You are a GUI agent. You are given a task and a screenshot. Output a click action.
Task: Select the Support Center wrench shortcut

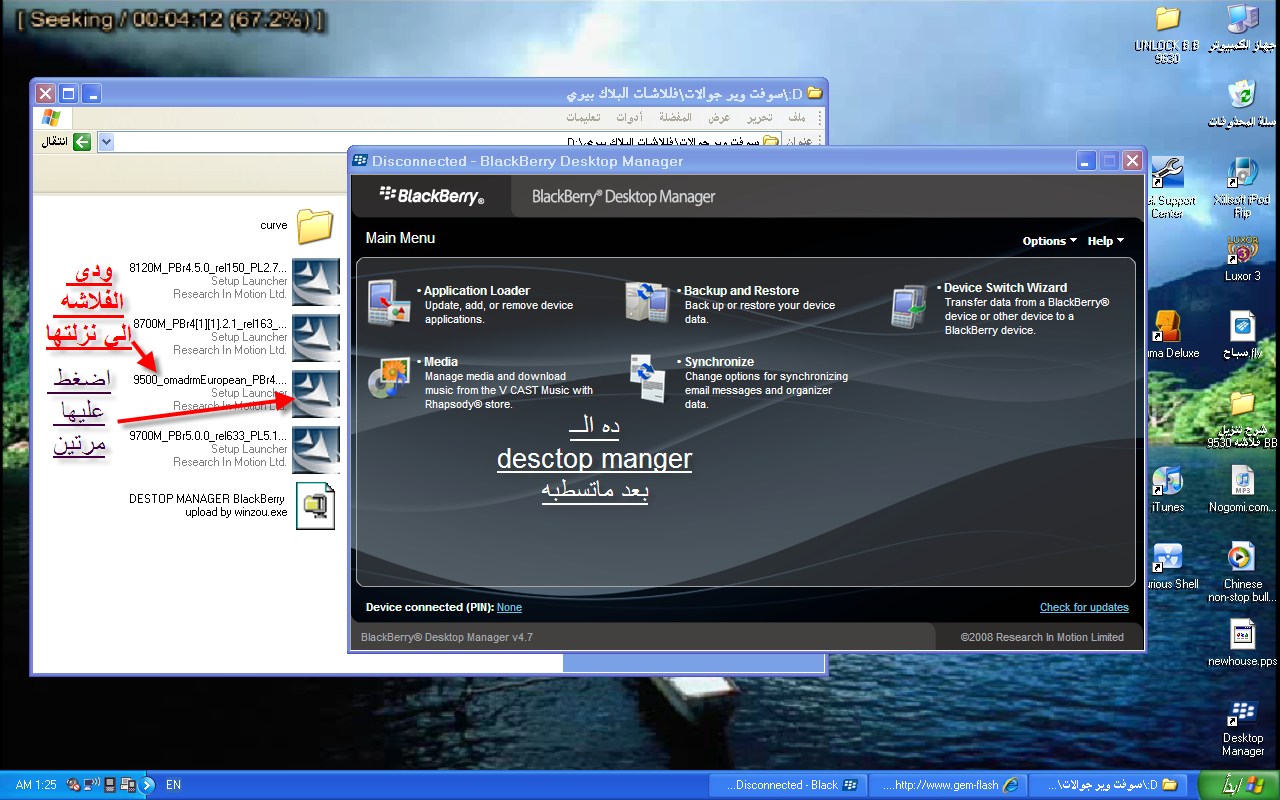(x=1166, y=171)
